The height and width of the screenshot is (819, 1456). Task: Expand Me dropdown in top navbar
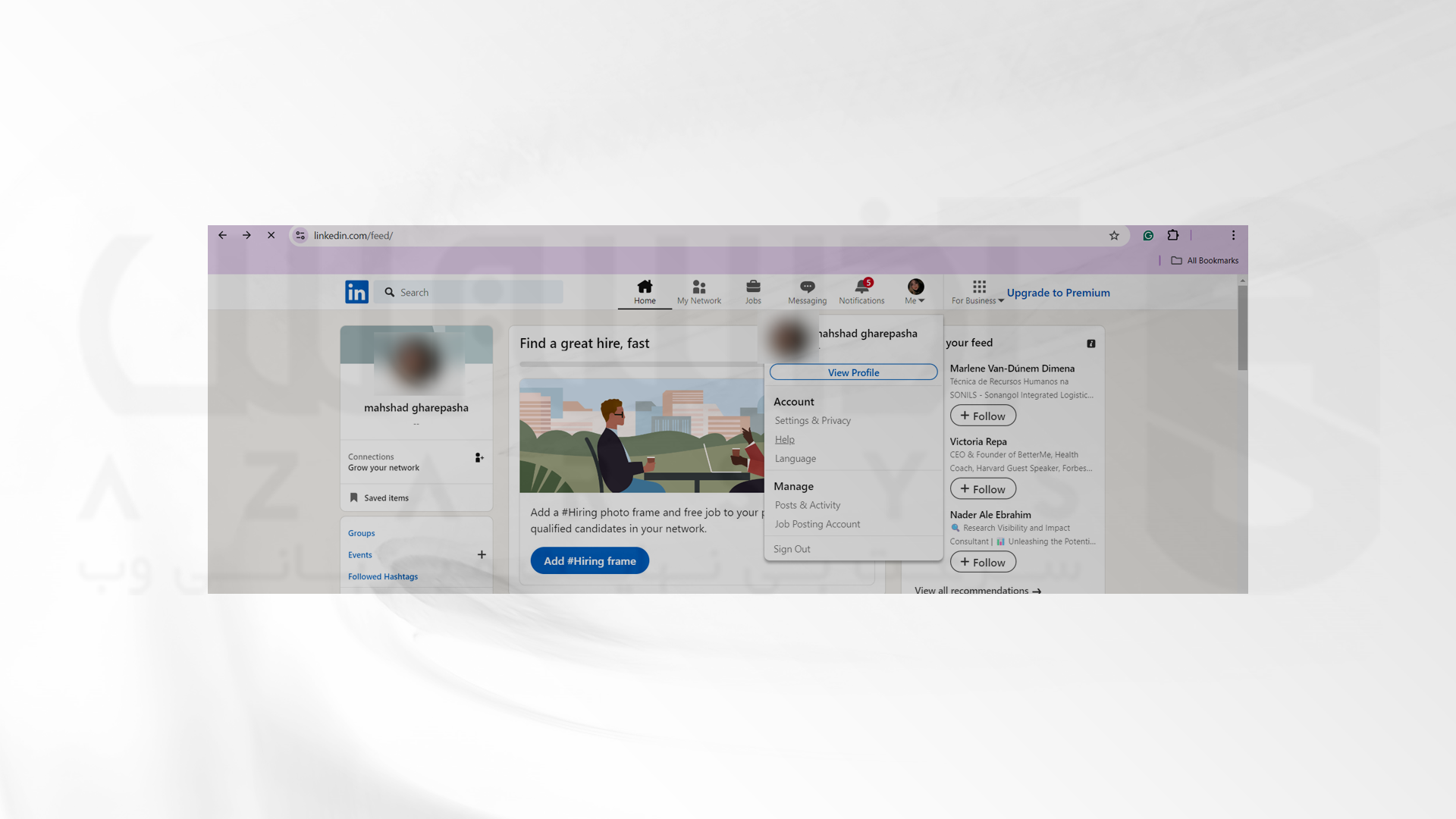click(915, 291)
